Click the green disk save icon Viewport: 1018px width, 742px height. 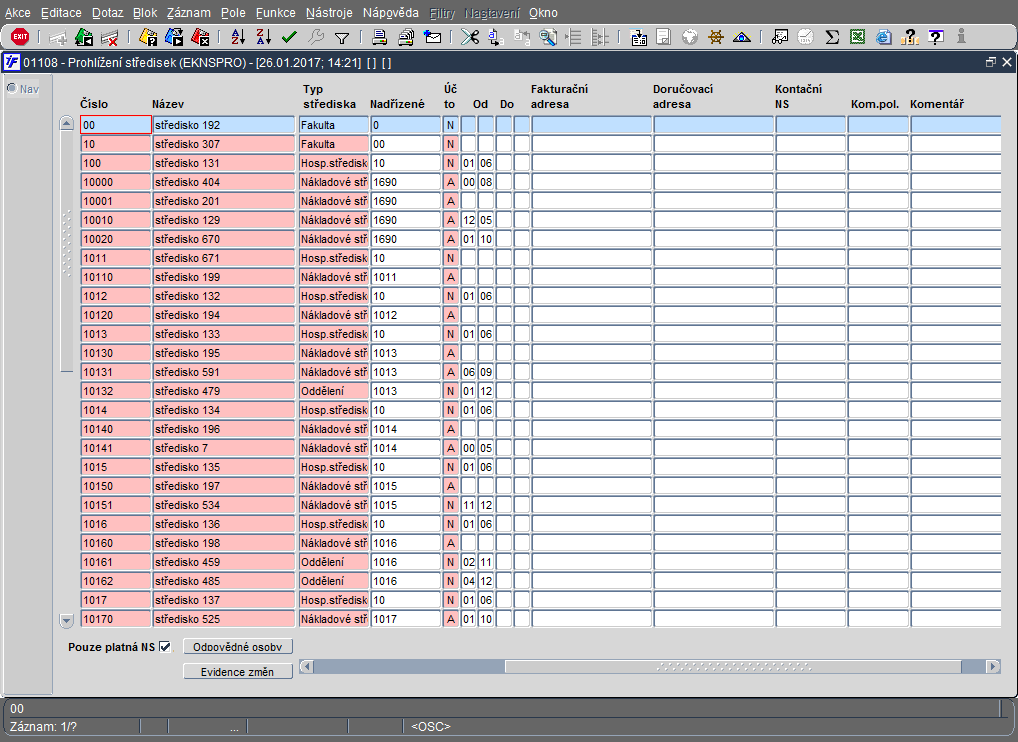point(84,37)
